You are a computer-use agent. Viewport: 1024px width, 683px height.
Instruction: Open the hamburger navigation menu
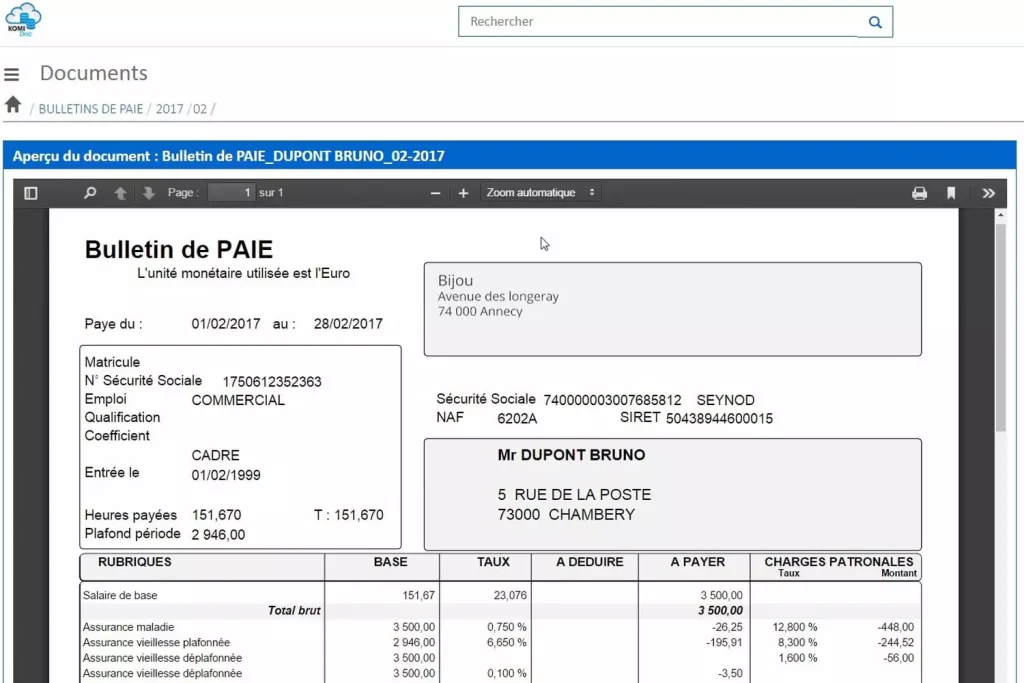(12, 74)
